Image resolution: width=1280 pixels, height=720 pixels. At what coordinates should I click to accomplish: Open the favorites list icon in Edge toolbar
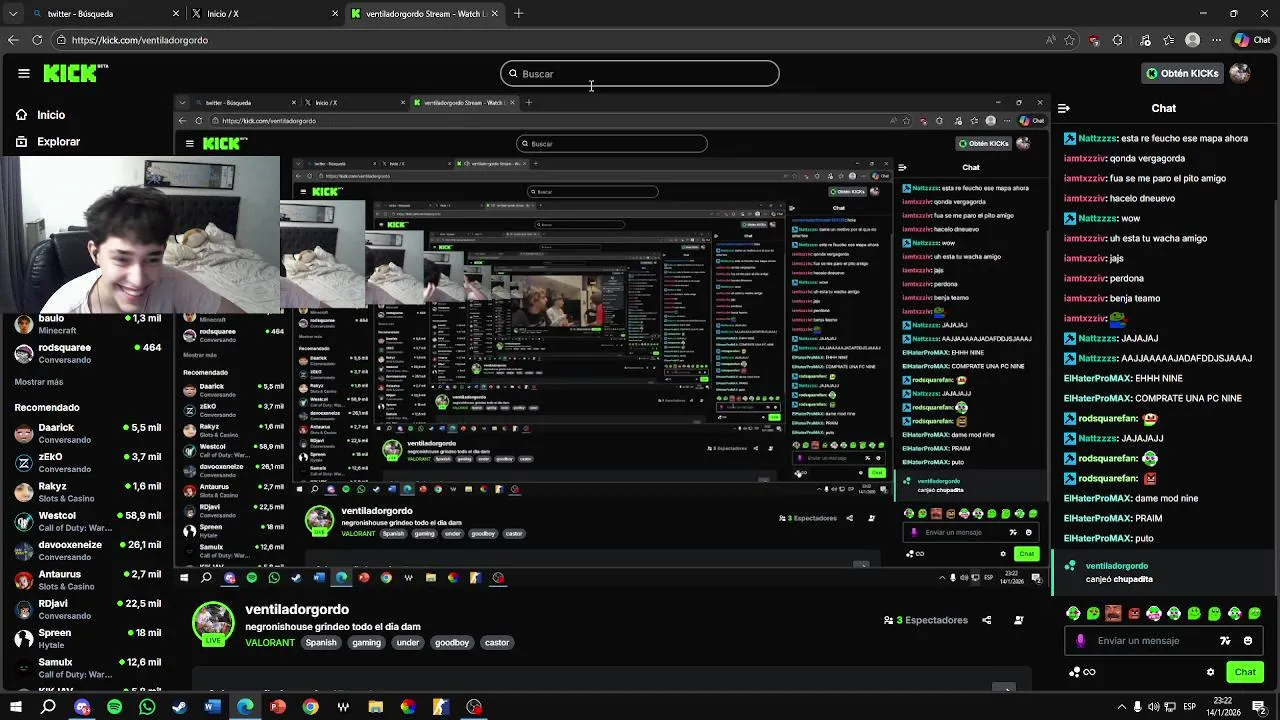1169,40
